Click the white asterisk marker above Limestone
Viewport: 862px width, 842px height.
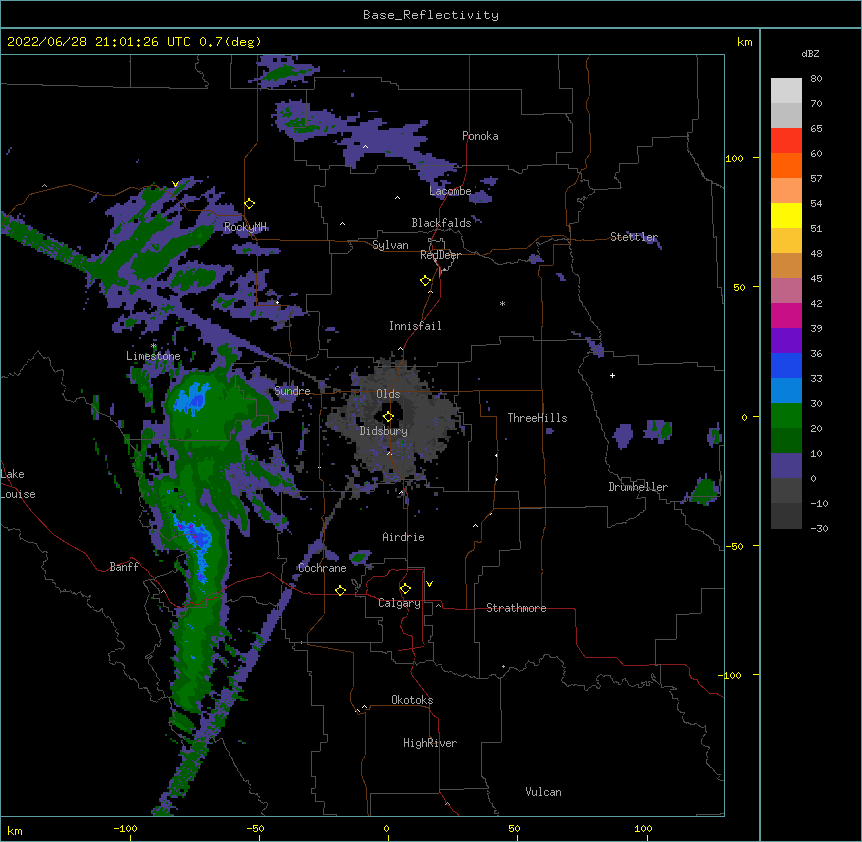coord(154,346)
